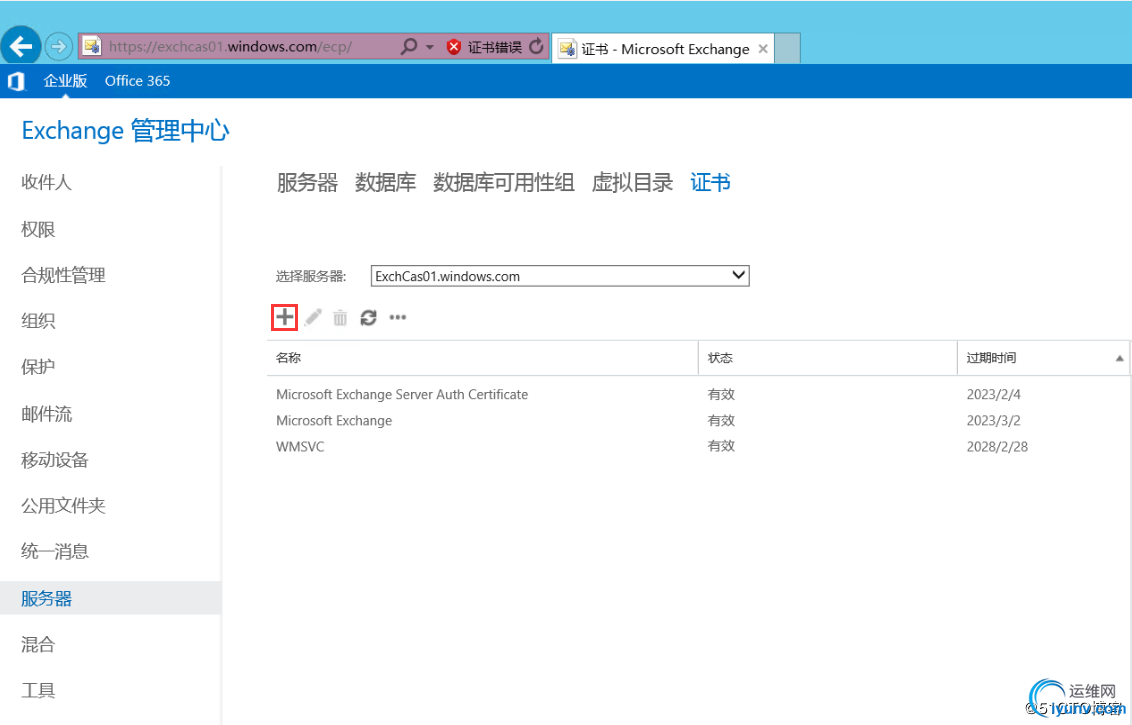Sort by the 过期时间 column header
Image resolution: width=1132 pixels, height=725 pixels.
[1044, 358]
